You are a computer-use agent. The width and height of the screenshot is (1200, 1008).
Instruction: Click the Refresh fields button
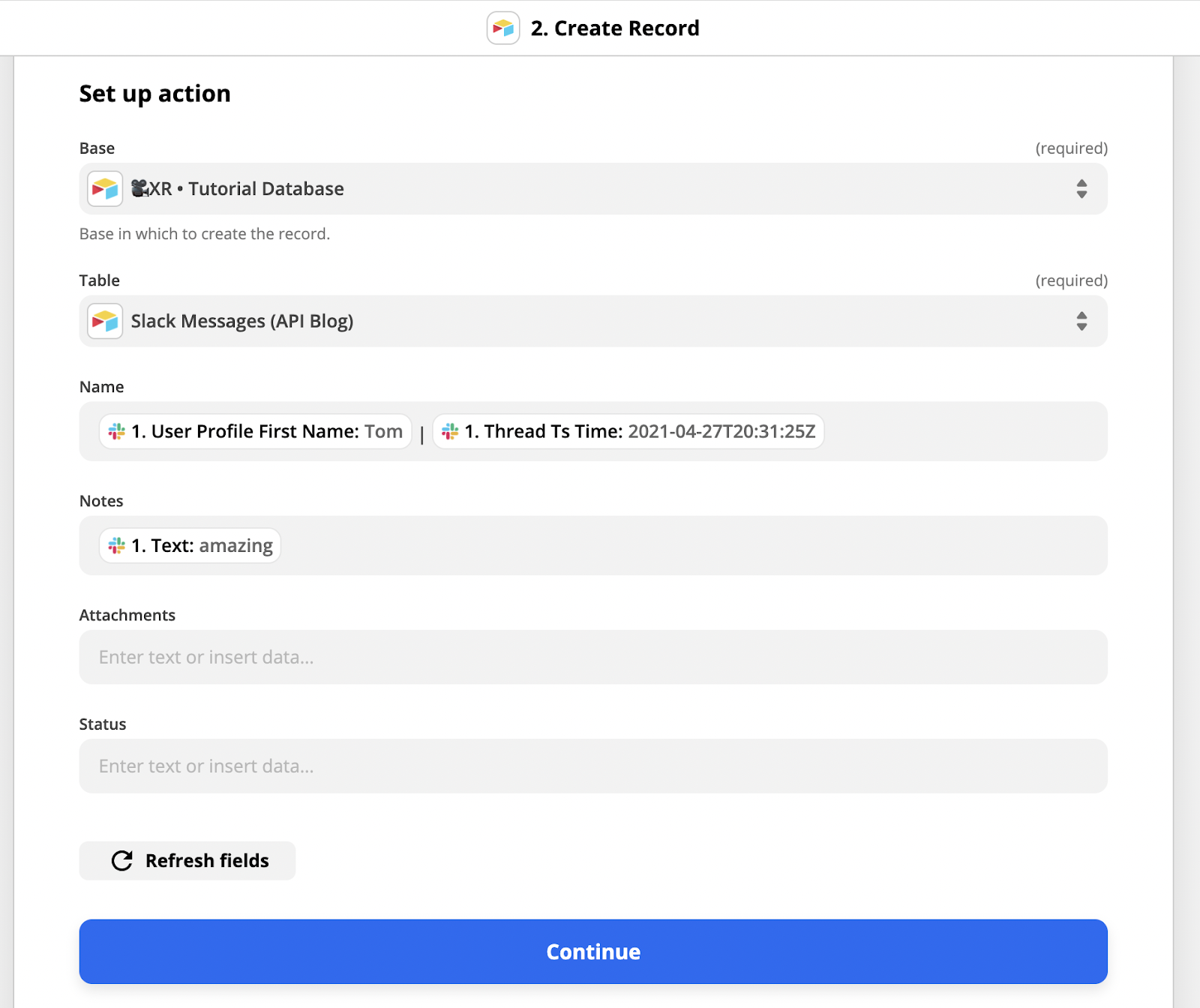pos(187,860)
